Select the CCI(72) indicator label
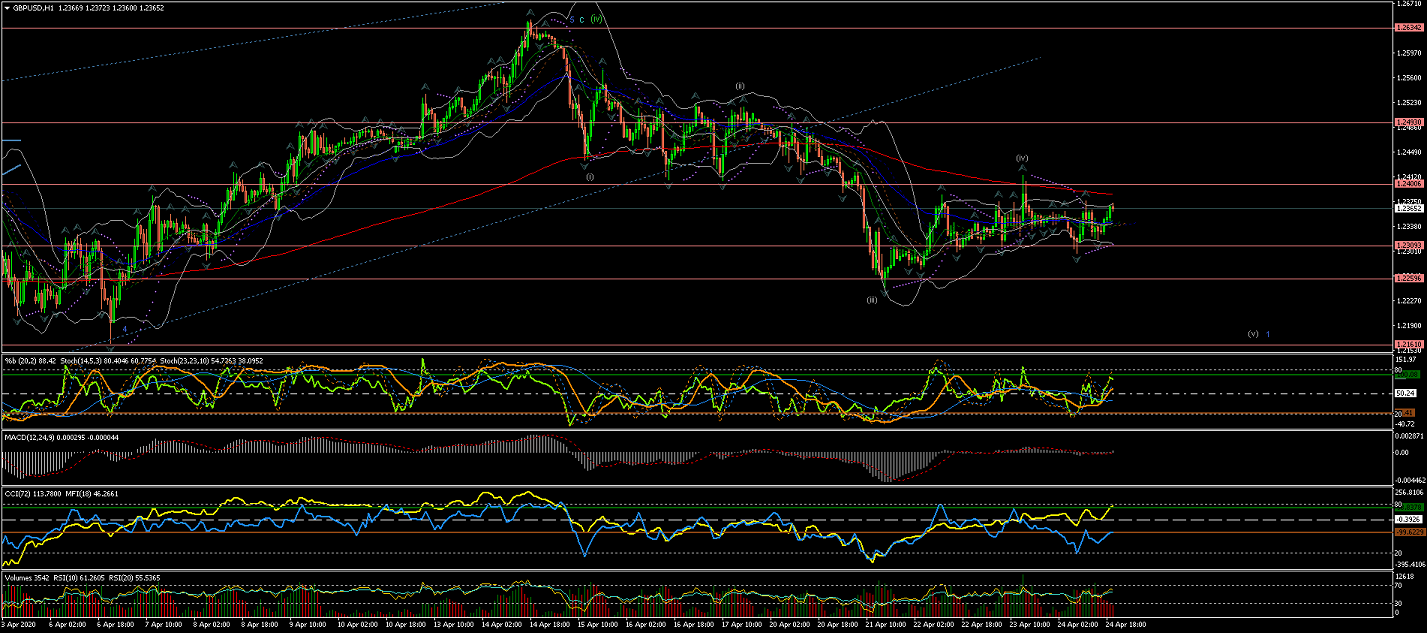The height and width of the screenshot is (633, 1427). coord(17,492)
